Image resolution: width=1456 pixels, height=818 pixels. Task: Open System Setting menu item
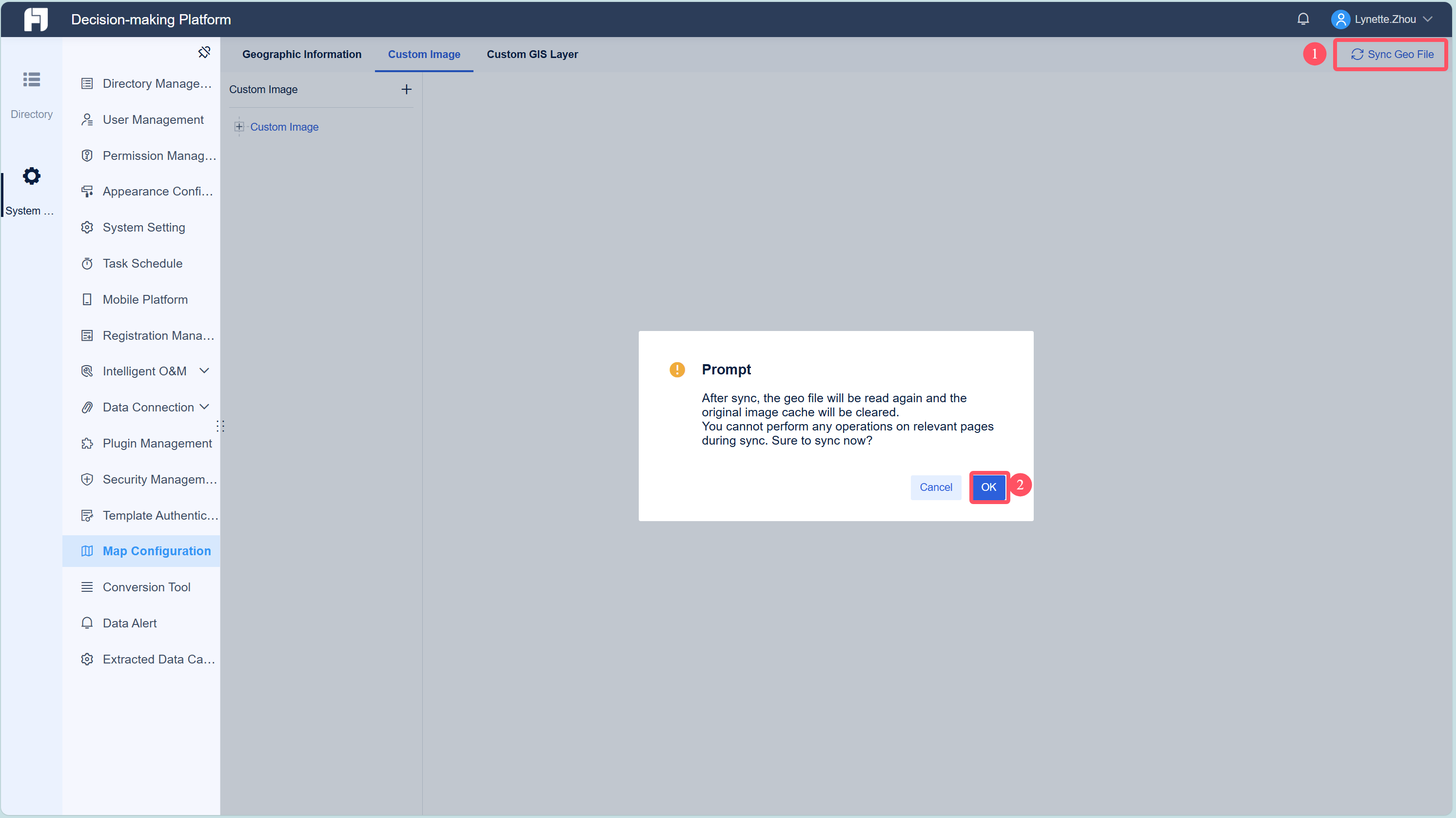[141, 227]
